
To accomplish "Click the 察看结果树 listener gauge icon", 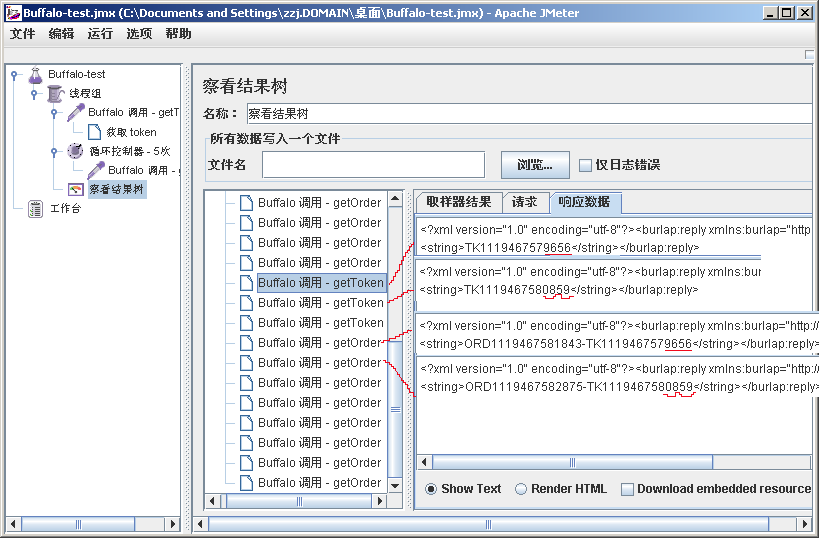I will pos(76,189).
